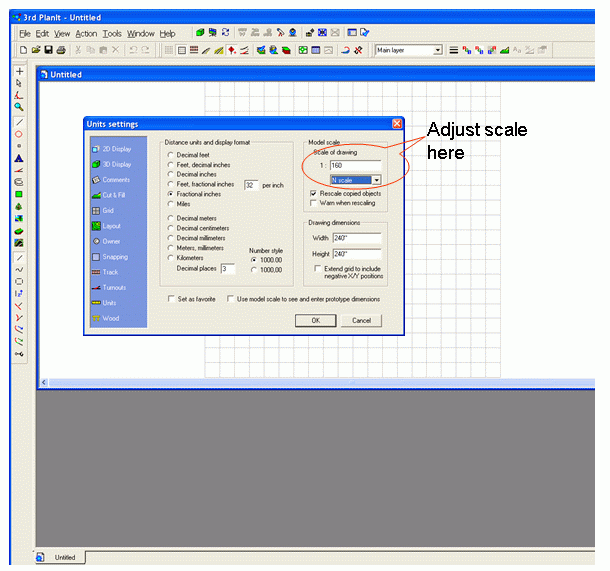Click the crossed tools icon in toolbar
Image resolution: width=610 pixels, height=571 pixels.
(x=358, y=50)
